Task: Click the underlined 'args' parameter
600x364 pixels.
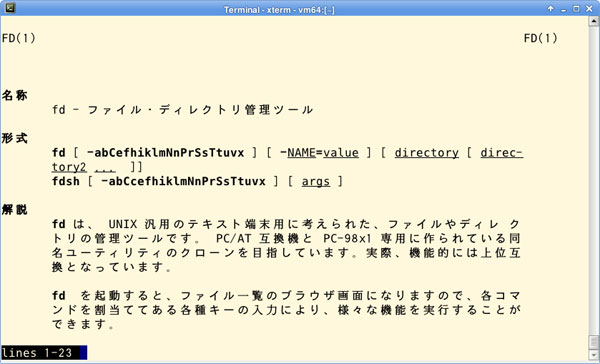Action: [x=316, y=181]
